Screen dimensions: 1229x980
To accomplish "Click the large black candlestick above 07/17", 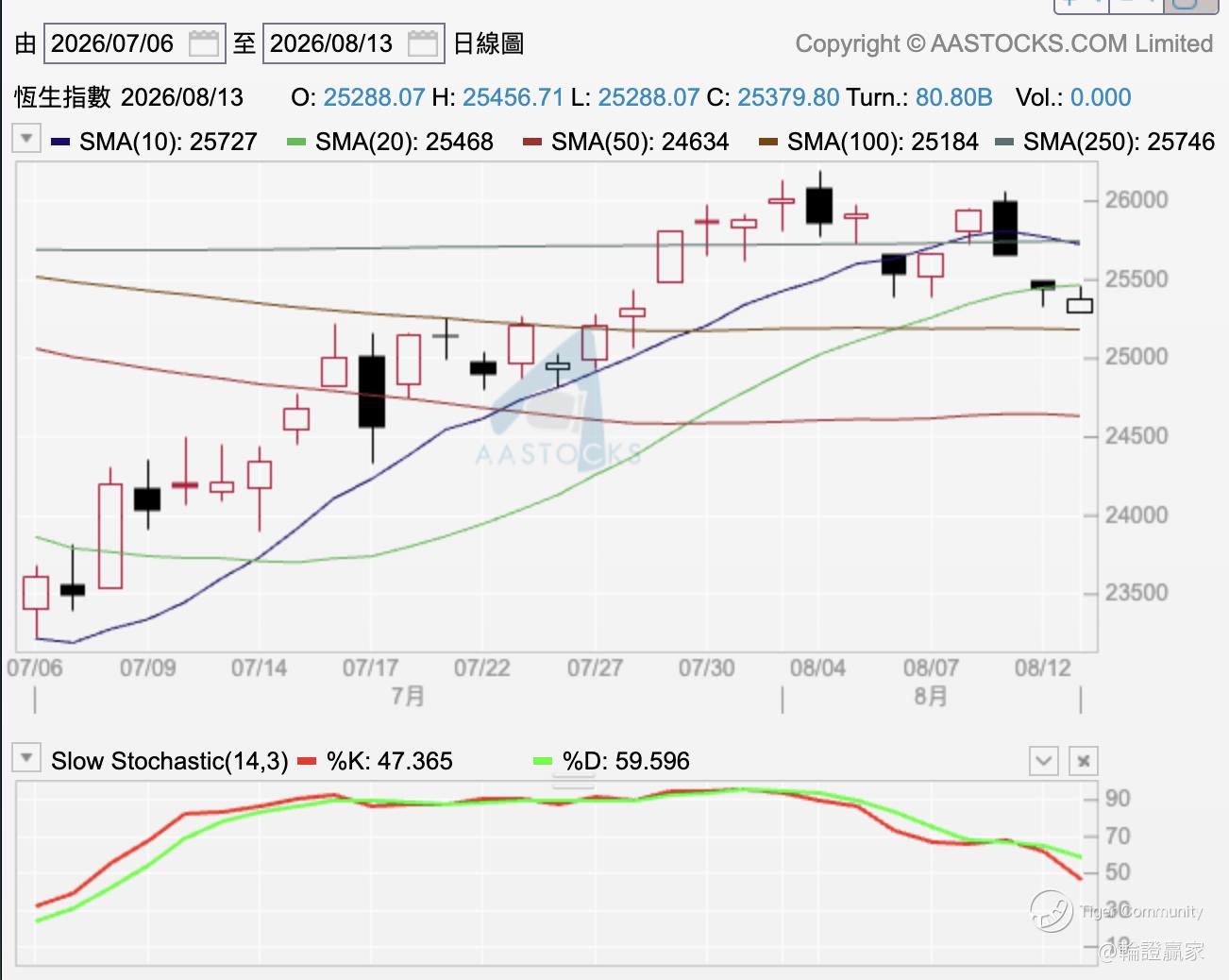I will [x=372, y=392].
